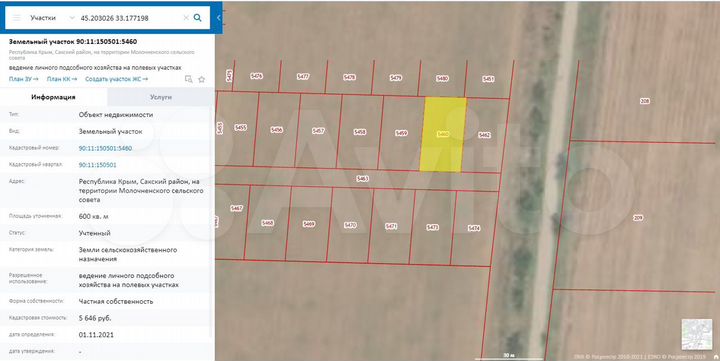The width and height of the screenshot is (720, 361).
Task: Click the parcel title Земельный участок 90:11:150501:5460
Action: [x=73, y=41]
